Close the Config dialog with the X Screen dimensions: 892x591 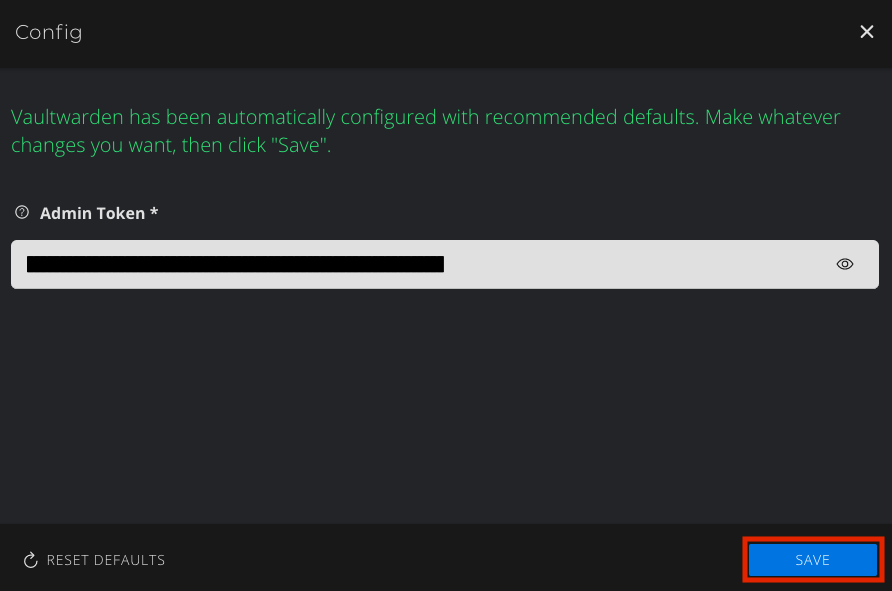(x=867, y=32)
